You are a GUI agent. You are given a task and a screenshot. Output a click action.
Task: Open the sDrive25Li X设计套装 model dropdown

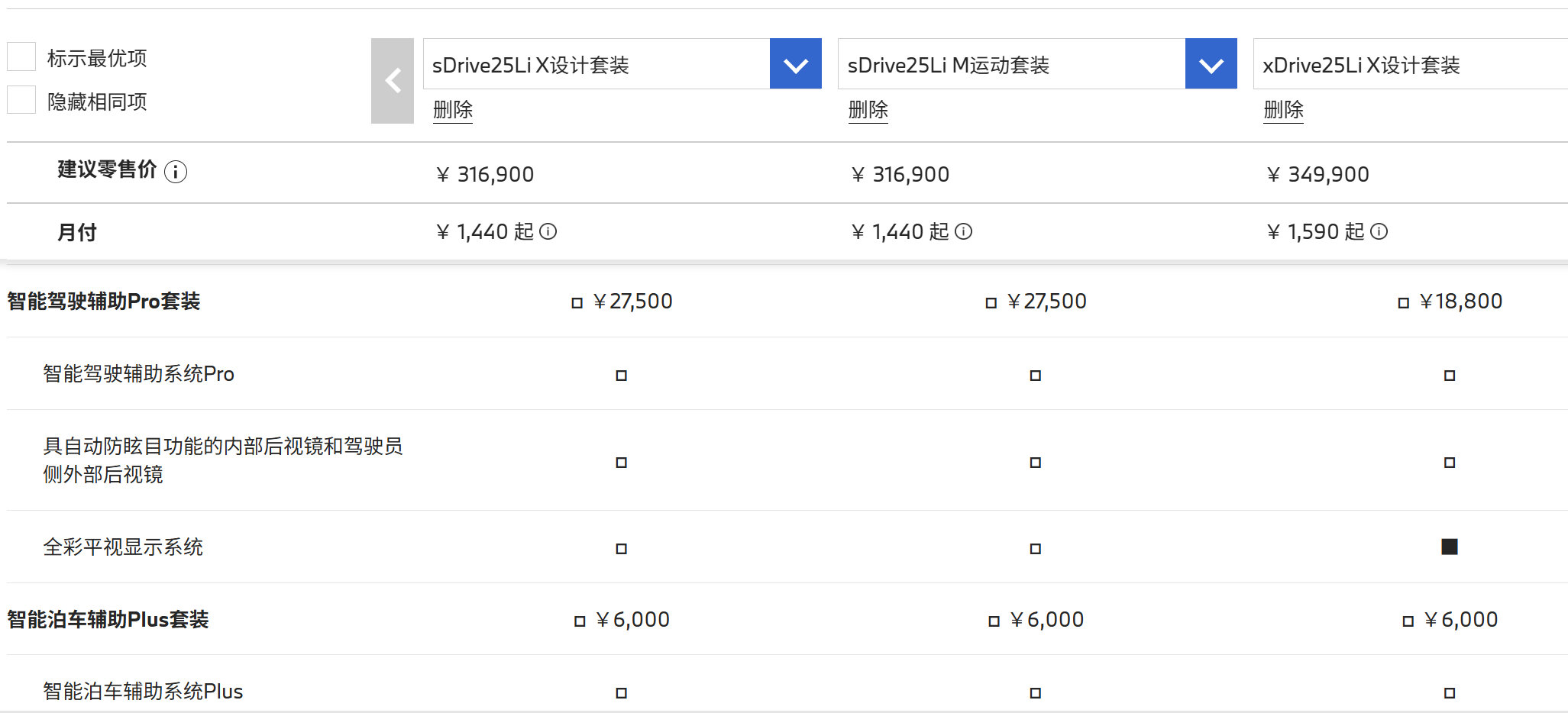click(x=796, y=64)
